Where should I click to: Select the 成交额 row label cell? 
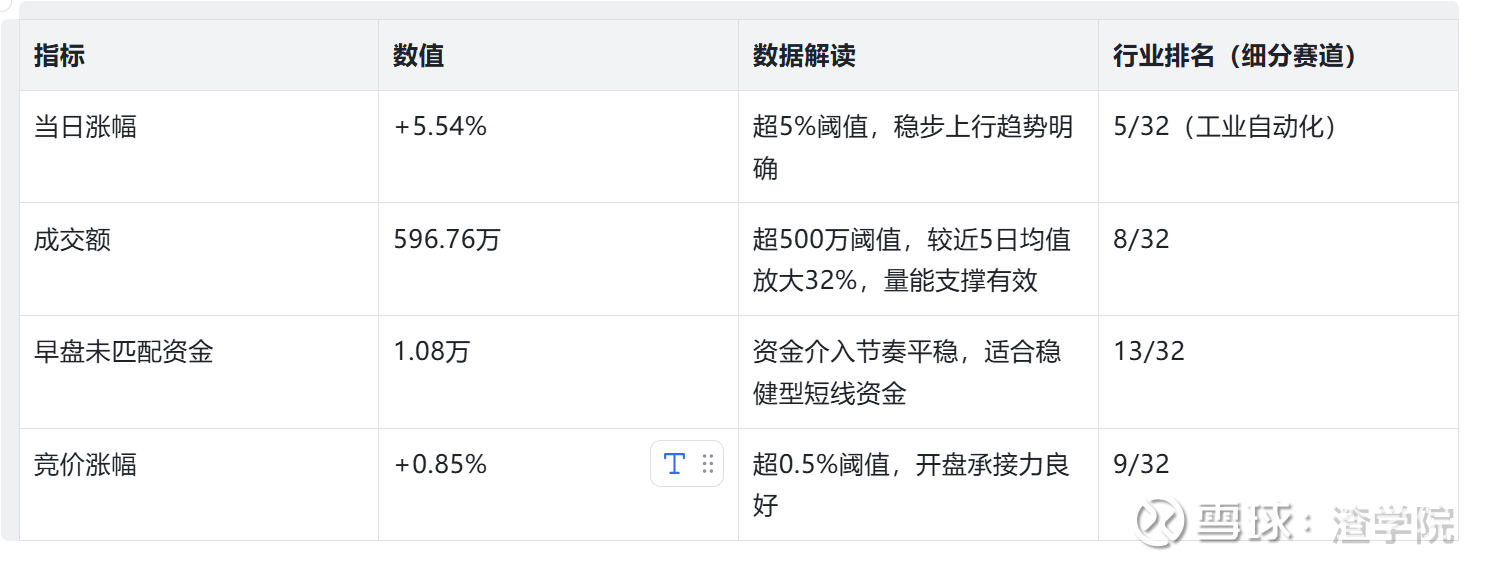point(72,240)
